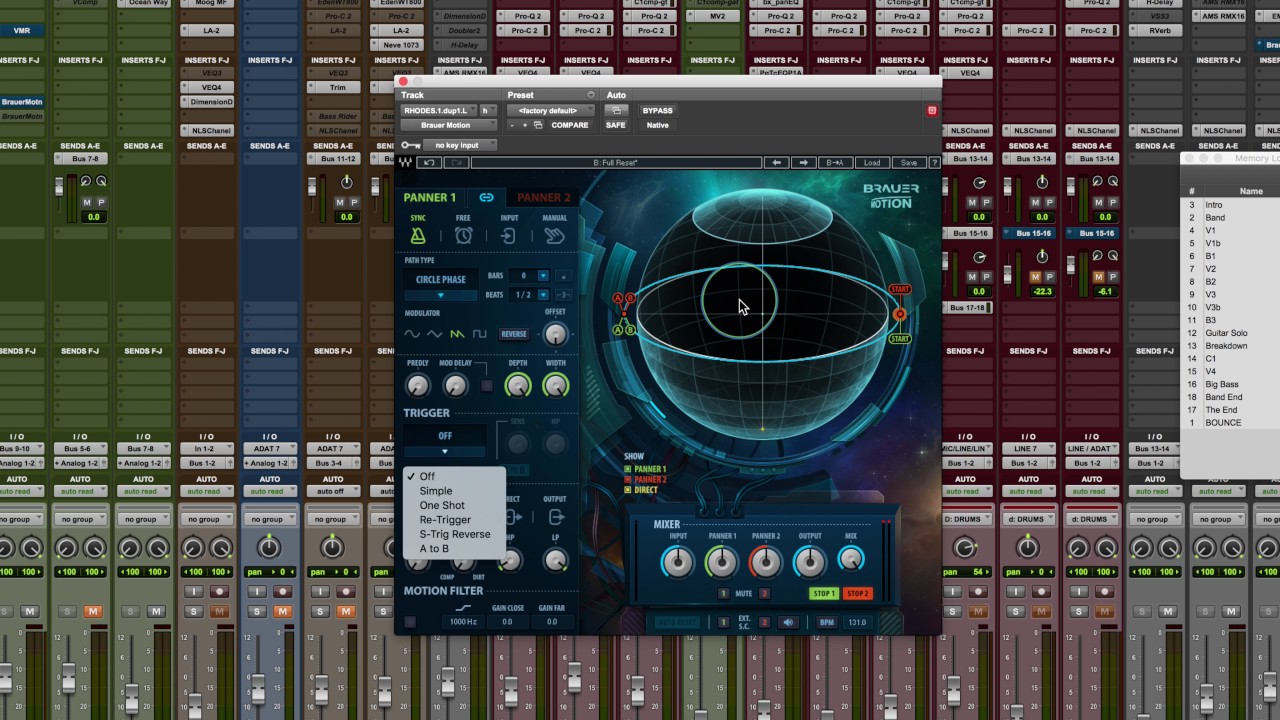The height and width of the screenshot is (720, 1280).
Task: Adjust the Offset knob
Action: pos(555,334)
